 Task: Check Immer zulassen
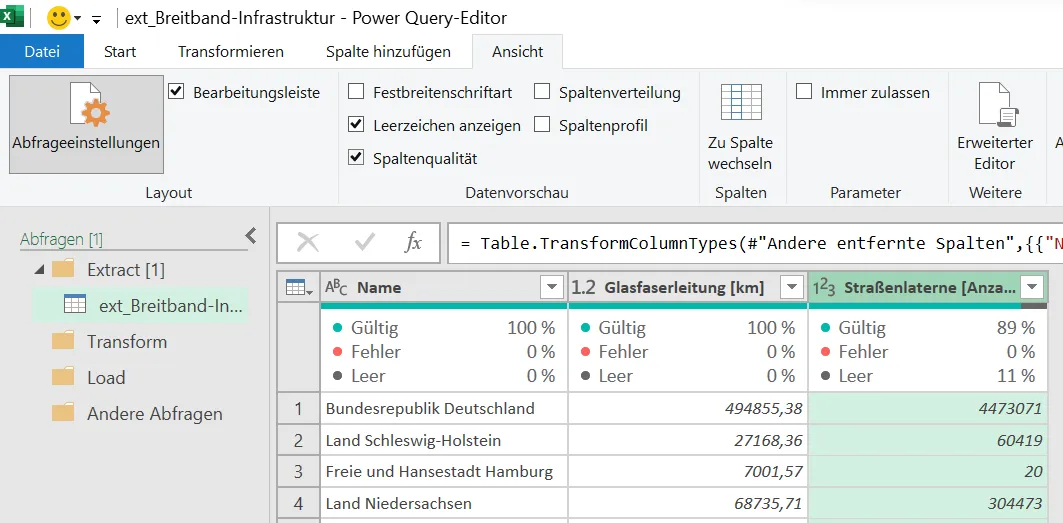(804, 92)
